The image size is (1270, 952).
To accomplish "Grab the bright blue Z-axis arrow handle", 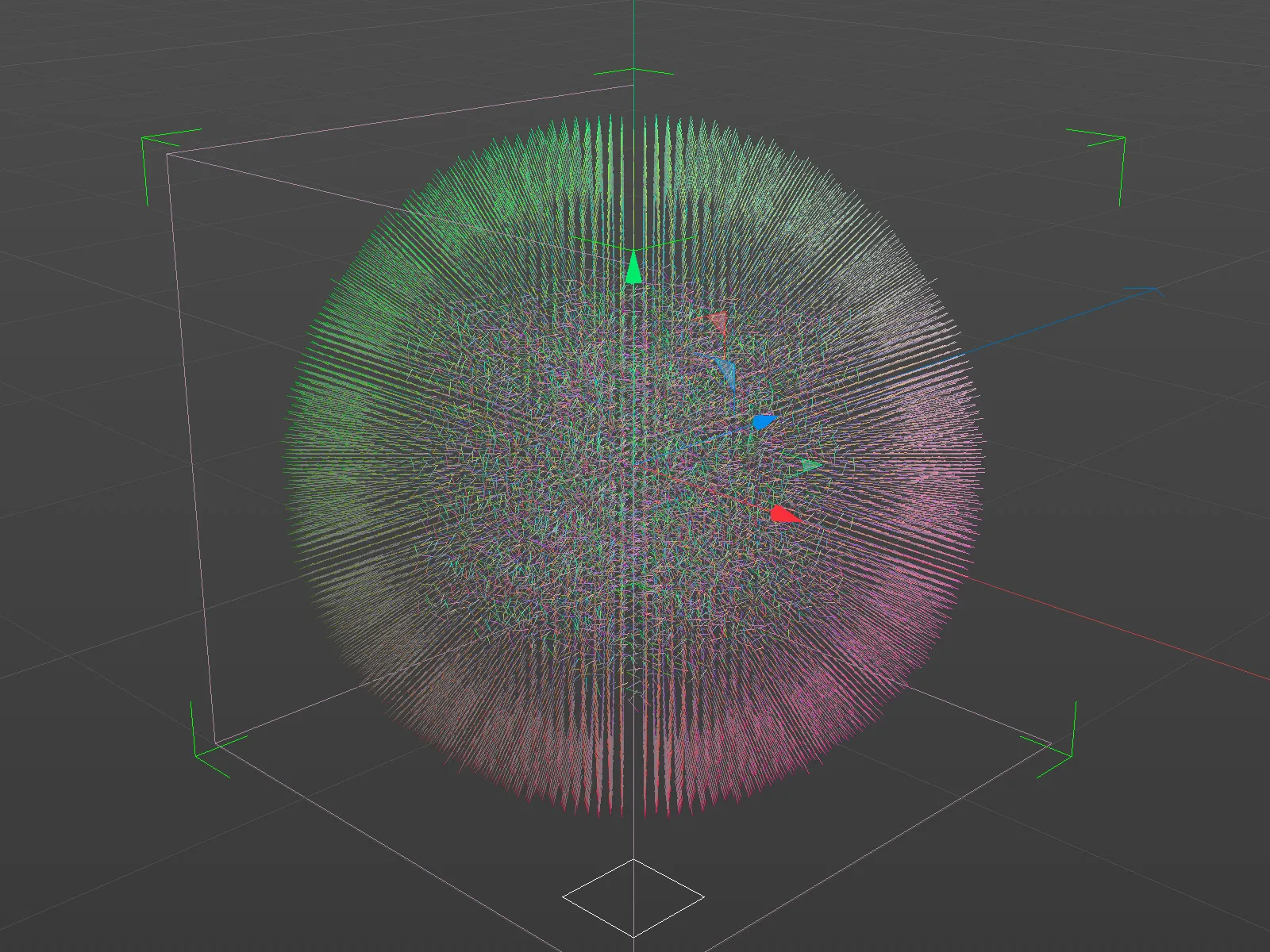I will [x=764, y=422].
